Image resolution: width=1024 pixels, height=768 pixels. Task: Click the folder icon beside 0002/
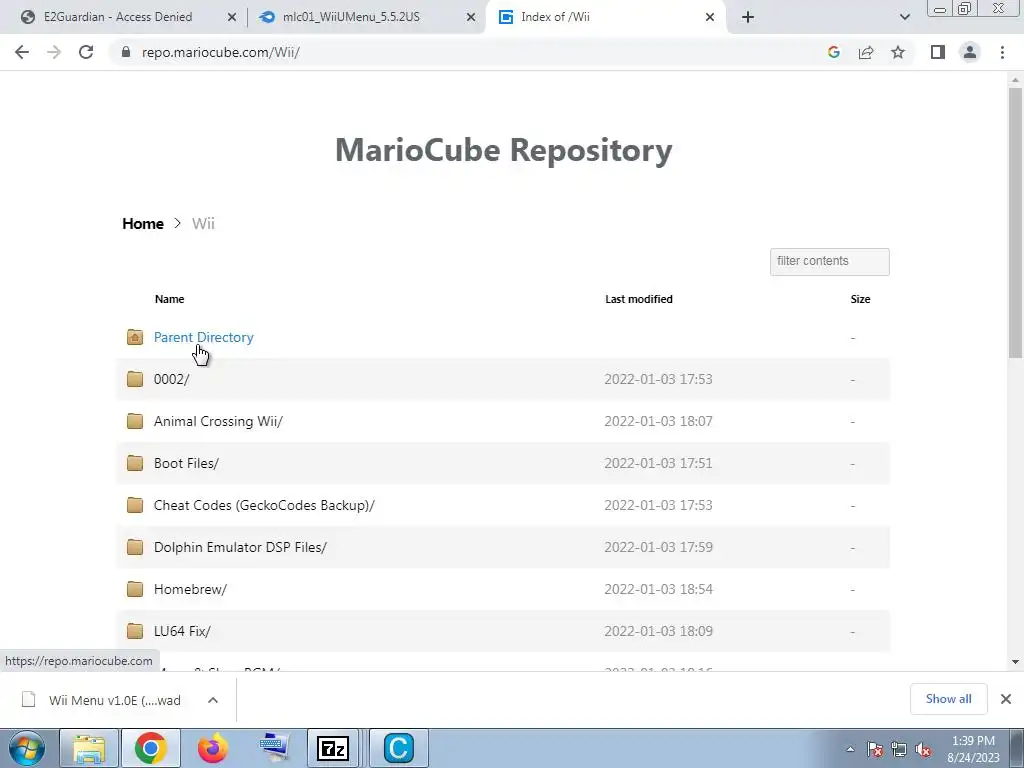[135, 379]
